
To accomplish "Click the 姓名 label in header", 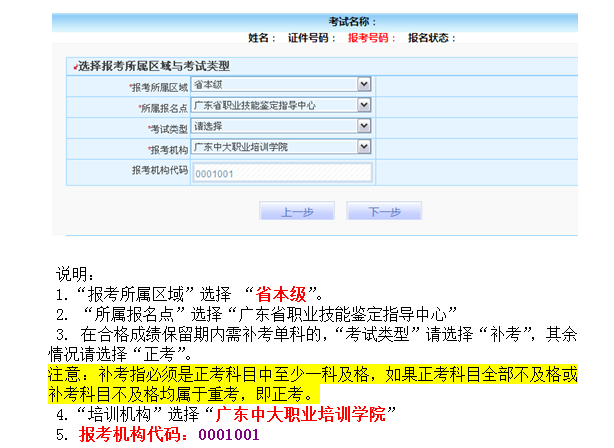I will coord(262,38).
